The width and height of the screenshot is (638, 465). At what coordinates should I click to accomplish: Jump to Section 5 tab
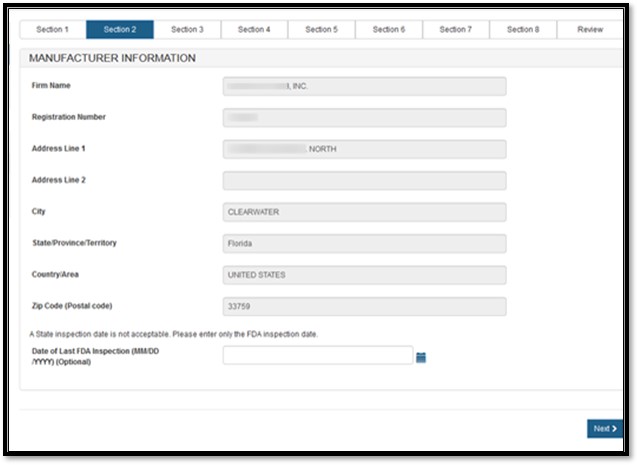[321, 30]
